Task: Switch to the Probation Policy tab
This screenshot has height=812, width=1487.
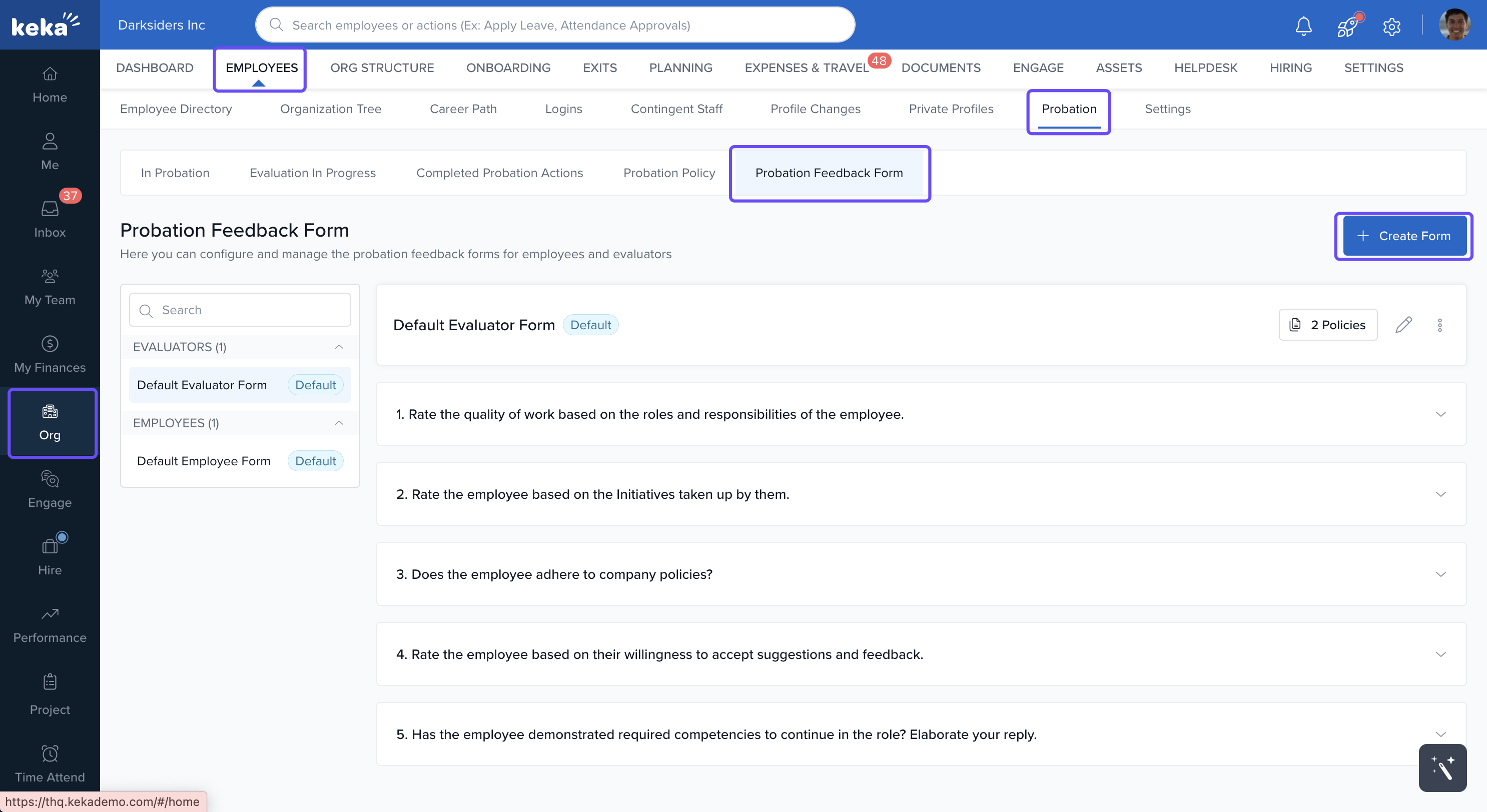Action: coord(669,173)
